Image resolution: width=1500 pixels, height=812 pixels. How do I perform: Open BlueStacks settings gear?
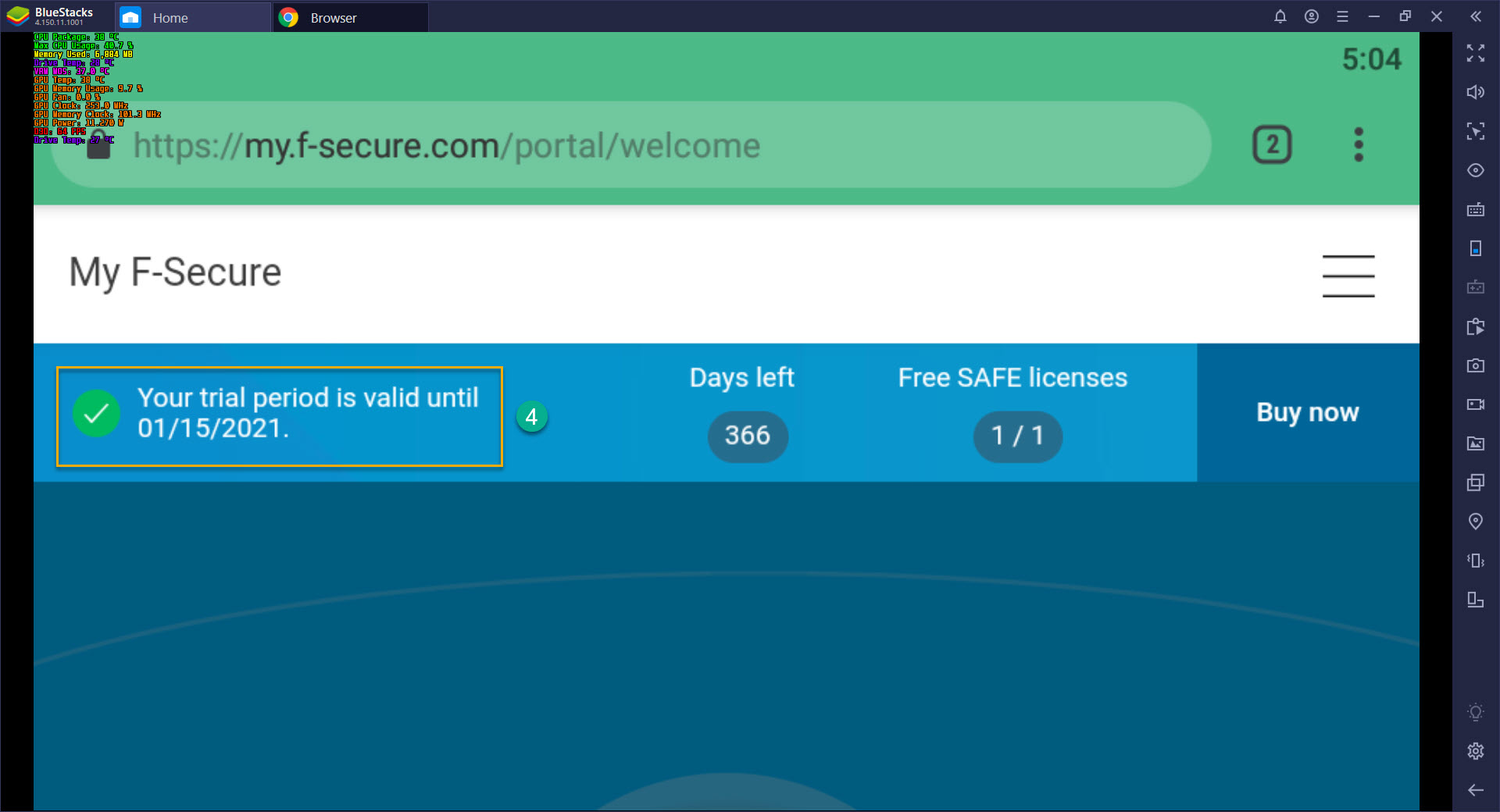click(1476, 751)
